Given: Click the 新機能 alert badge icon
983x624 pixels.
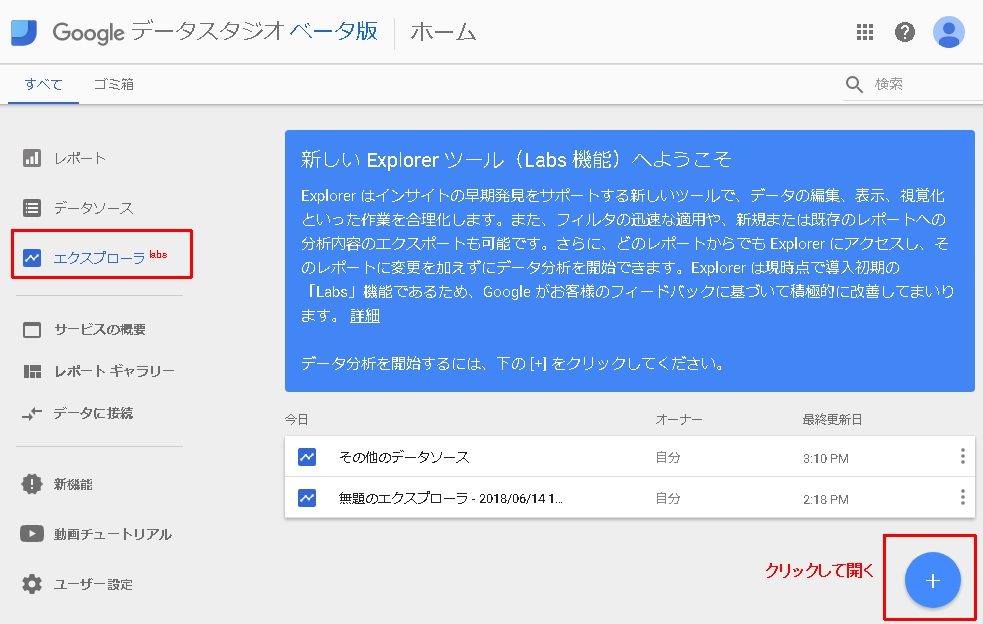Looking at the screenshot, I should pos(32,484).
